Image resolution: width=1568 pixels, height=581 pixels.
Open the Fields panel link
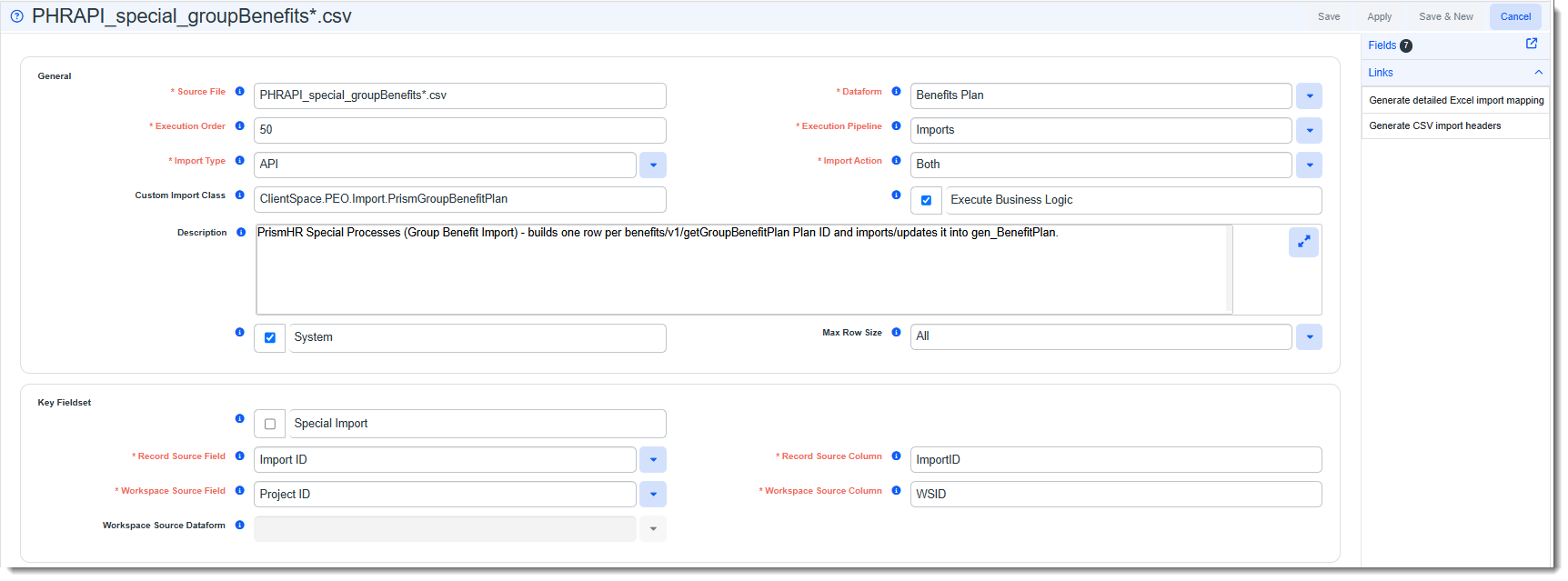(1382, 45)
